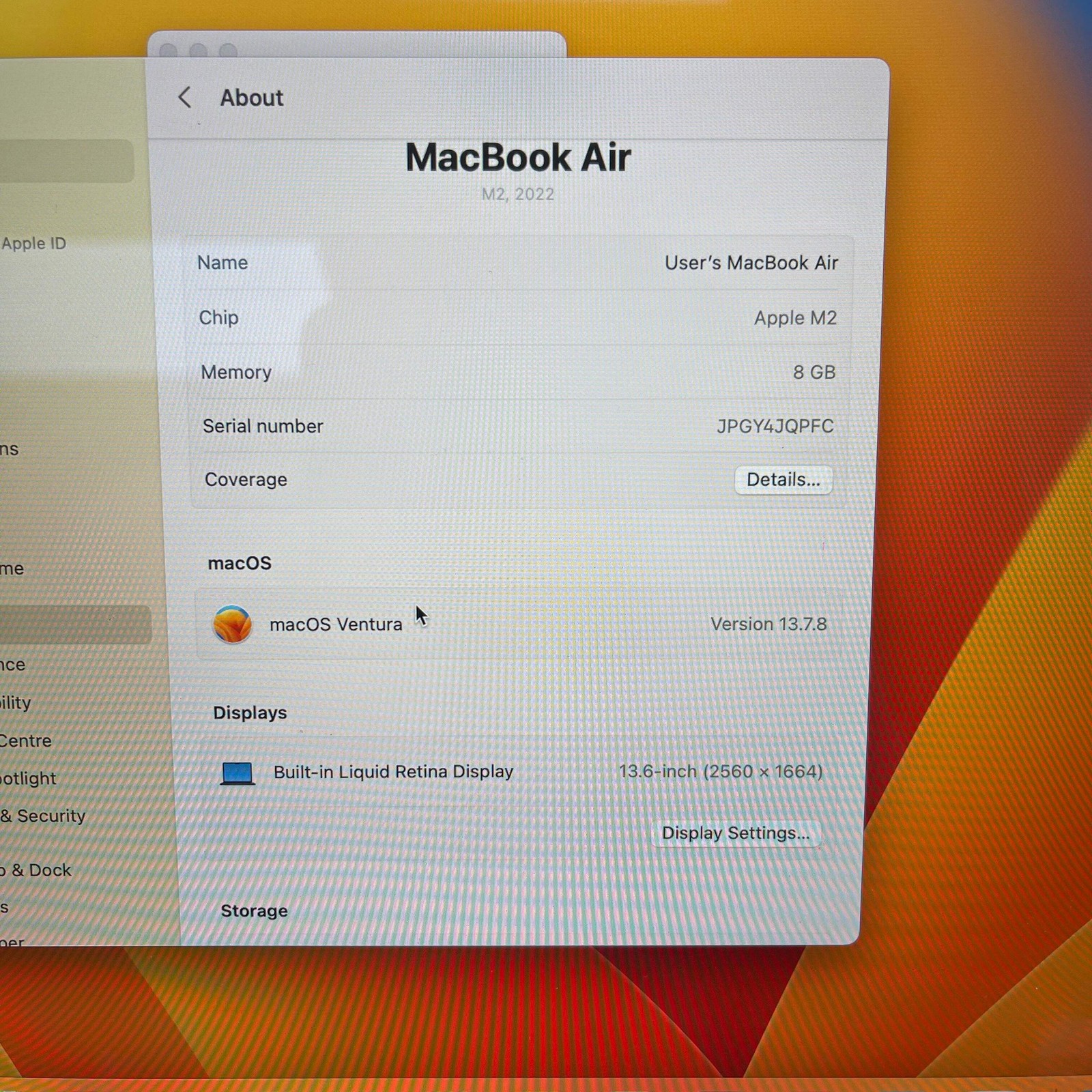The height and width of the screenshot is (1092, 1092).
Task: Open Display Settings...
Action: click(x=736, y=833)
